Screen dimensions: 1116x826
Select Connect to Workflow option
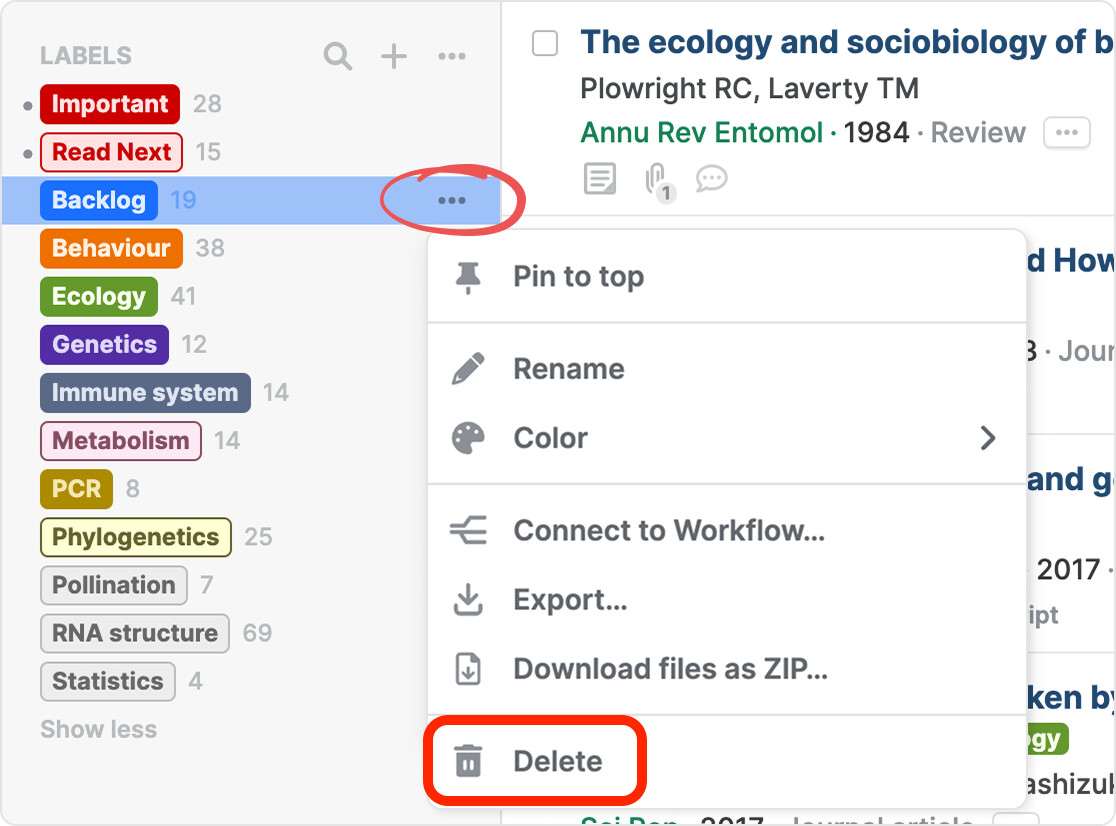(x=668, y=530)
